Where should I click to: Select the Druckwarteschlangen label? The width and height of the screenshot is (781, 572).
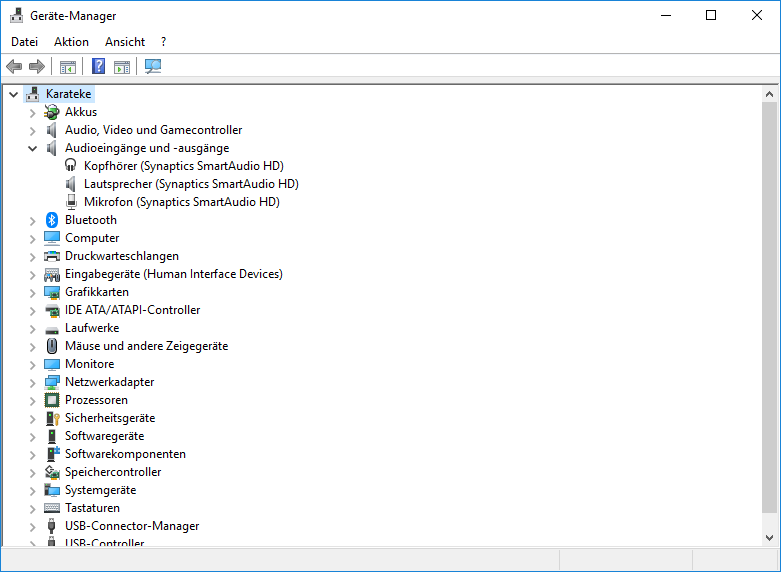(122, 256)
